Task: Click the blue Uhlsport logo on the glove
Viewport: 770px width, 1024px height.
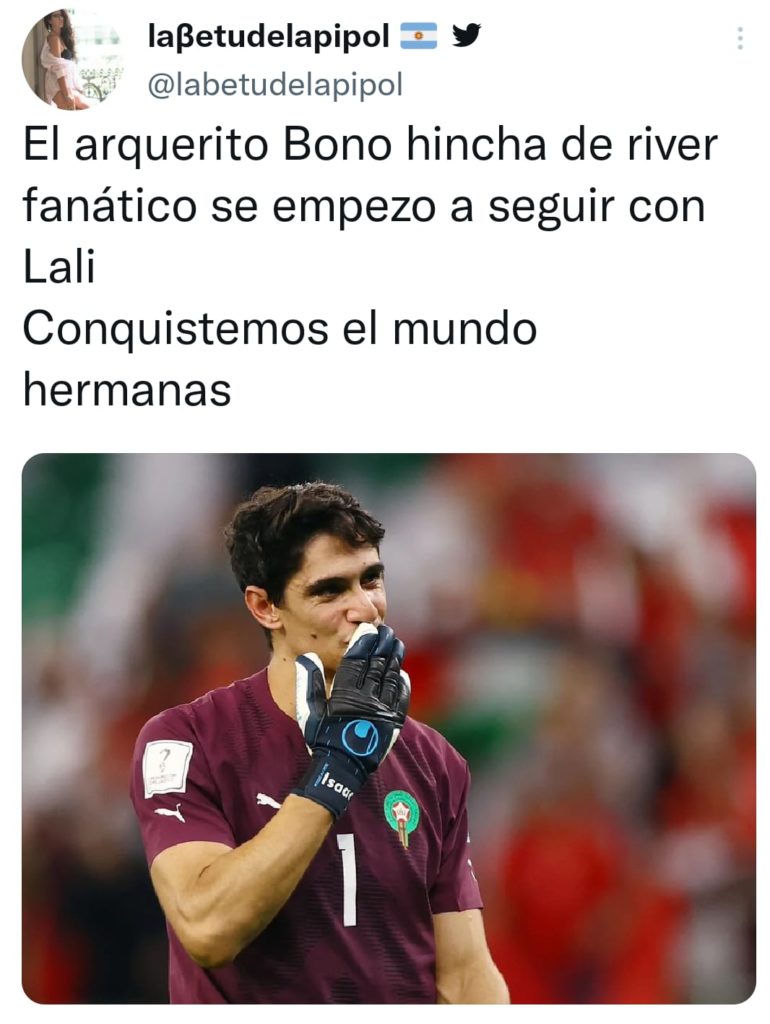Action: (361, 737)
